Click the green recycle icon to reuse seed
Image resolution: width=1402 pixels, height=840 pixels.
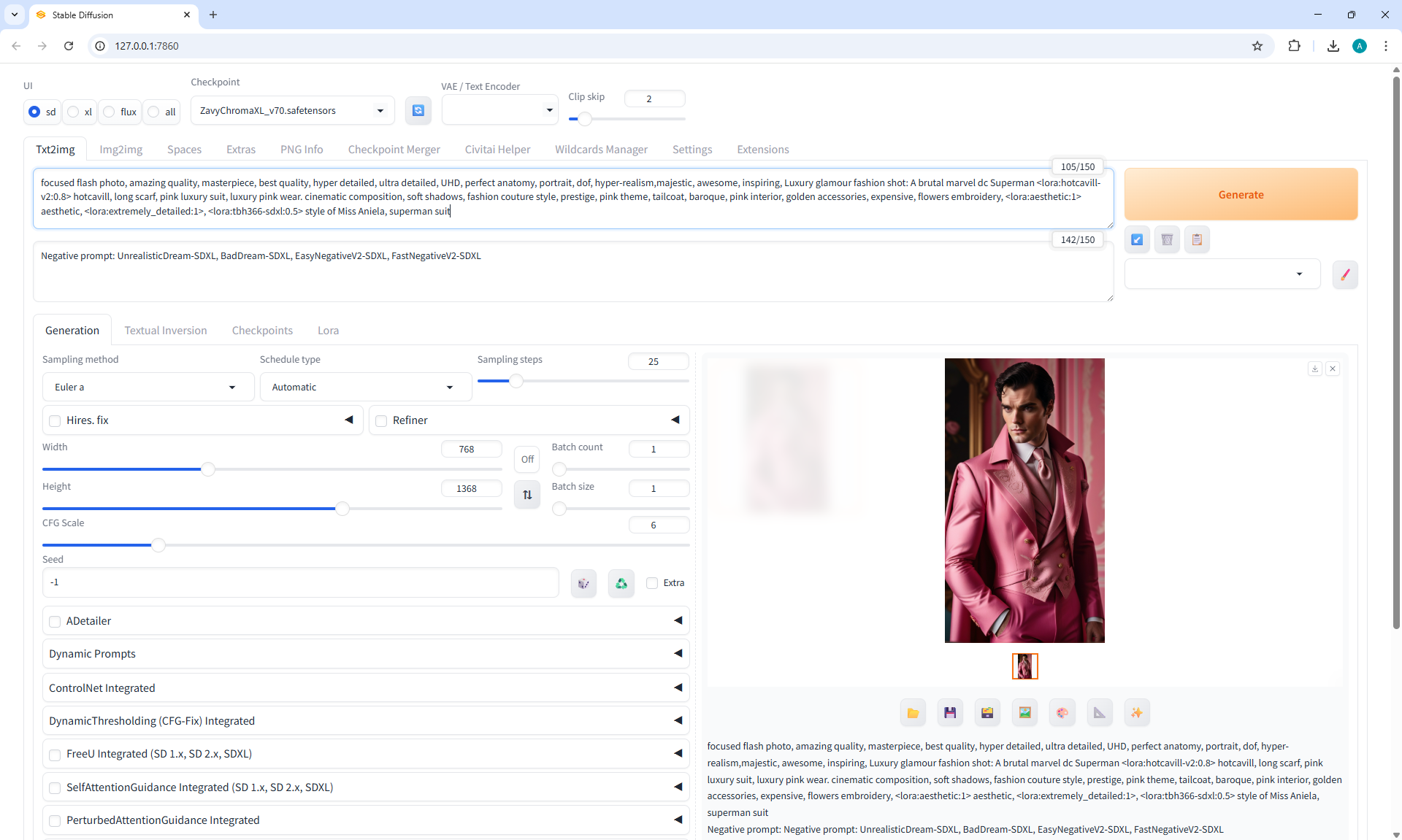coord(621,583)
